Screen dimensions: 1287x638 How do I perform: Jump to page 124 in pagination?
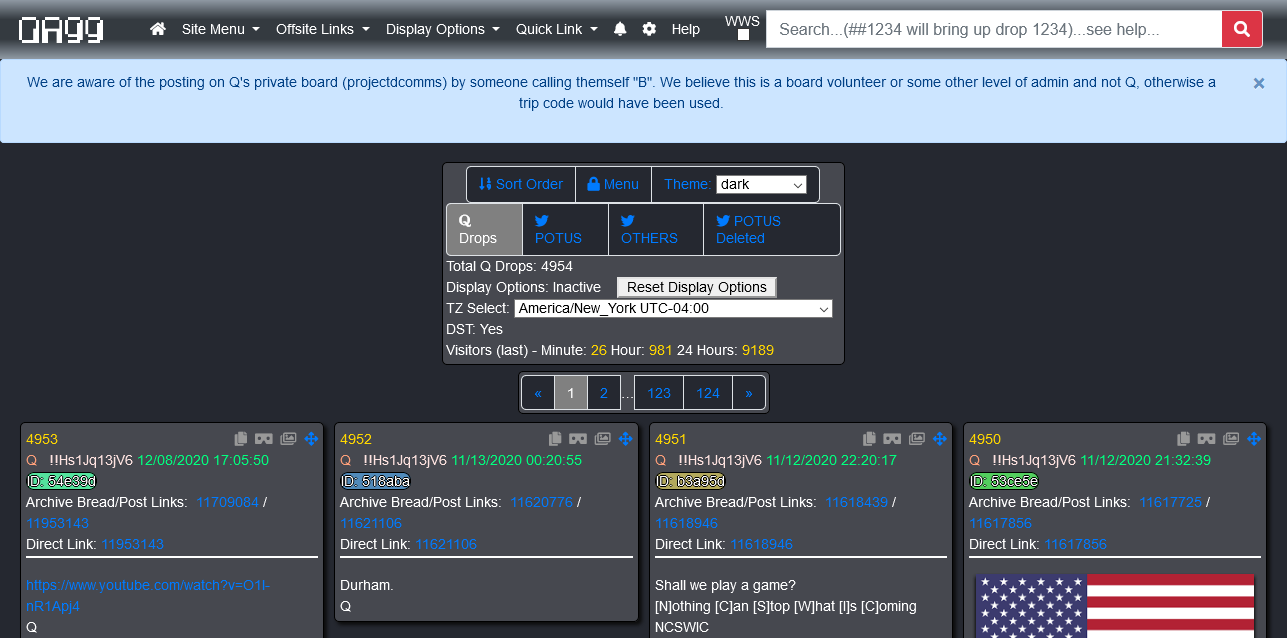(x=708, y=393)
